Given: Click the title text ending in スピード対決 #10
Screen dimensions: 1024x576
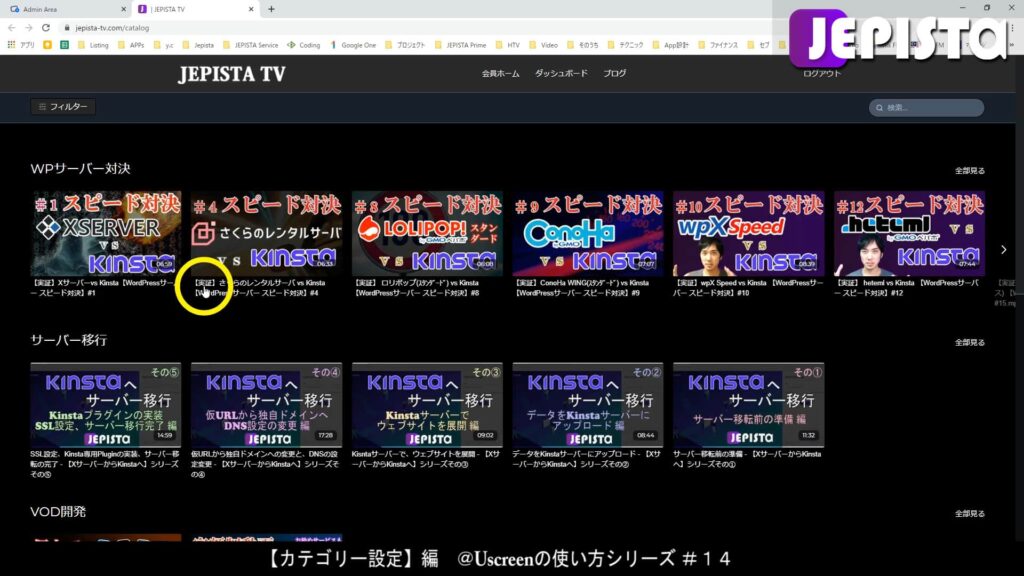Looking at the screenshot, I should click(748, 288).
